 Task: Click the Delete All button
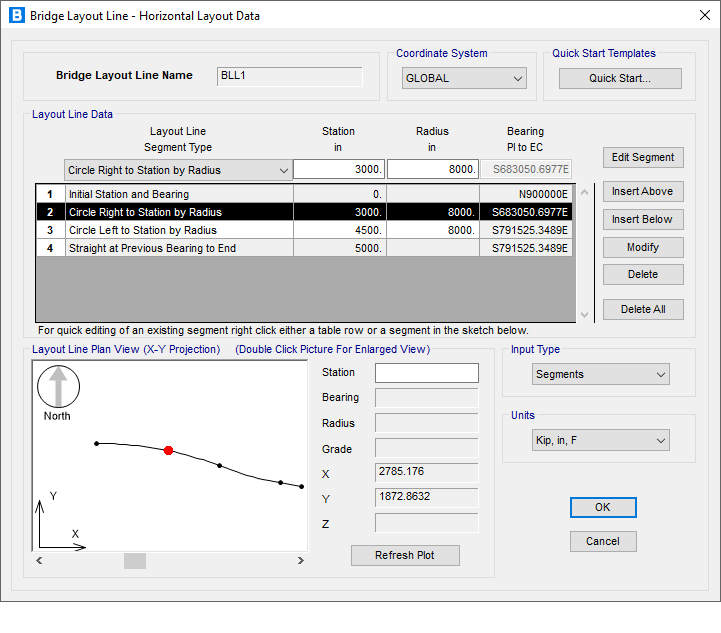click(643, 309)
